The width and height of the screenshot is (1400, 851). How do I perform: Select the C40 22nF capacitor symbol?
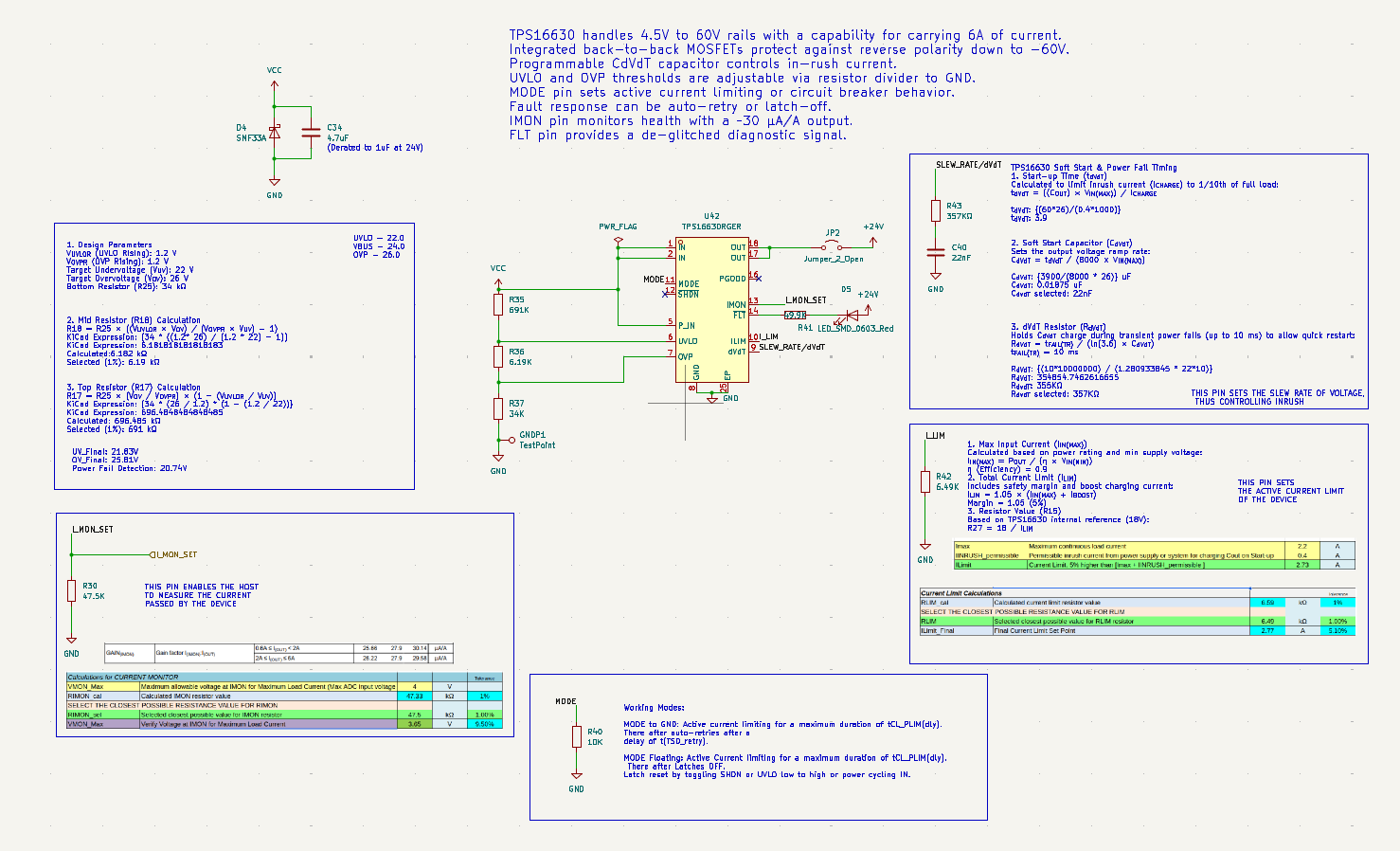(936, 252)
